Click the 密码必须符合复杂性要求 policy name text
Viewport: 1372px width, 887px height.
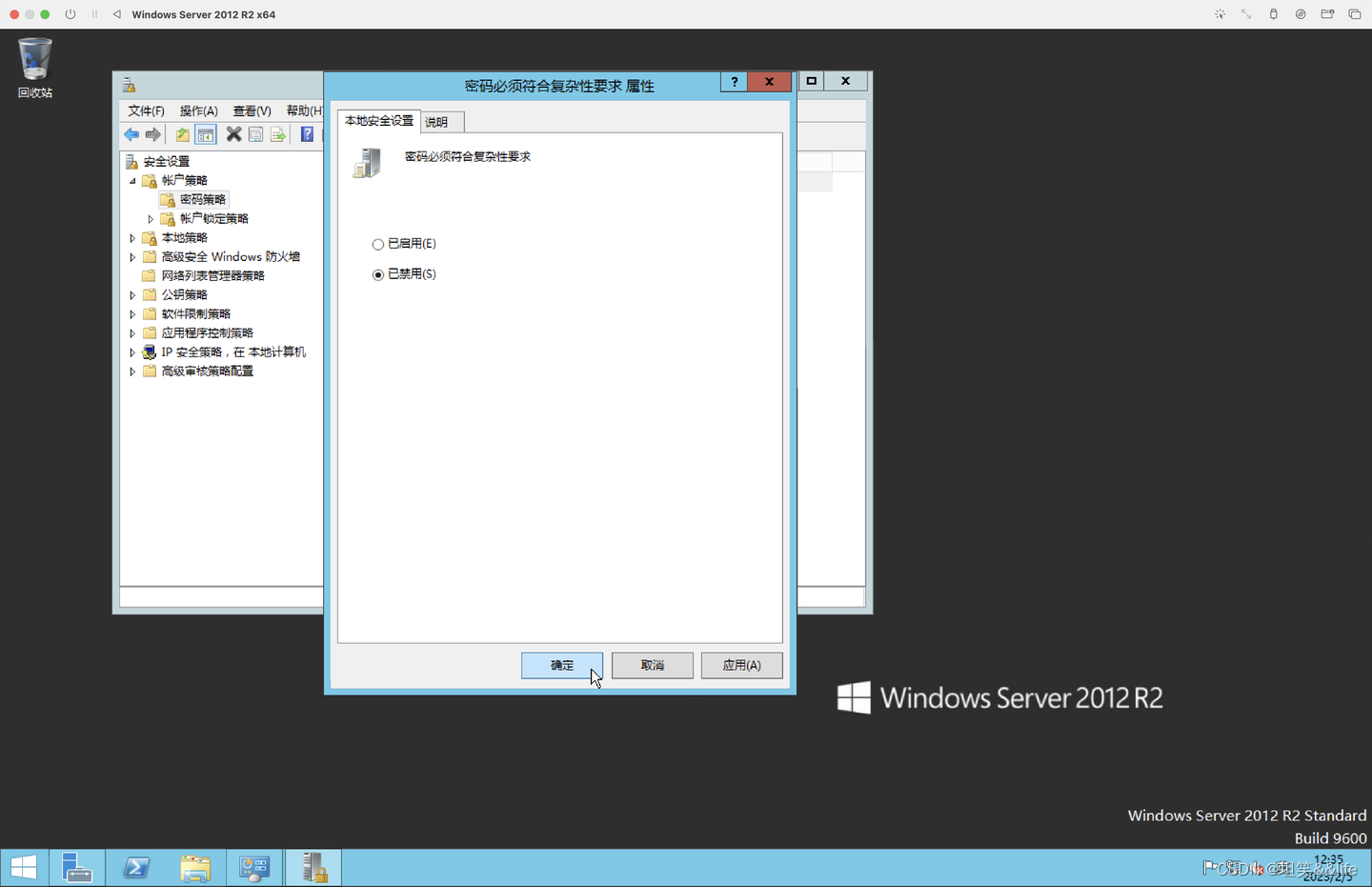tap(468, 157)
